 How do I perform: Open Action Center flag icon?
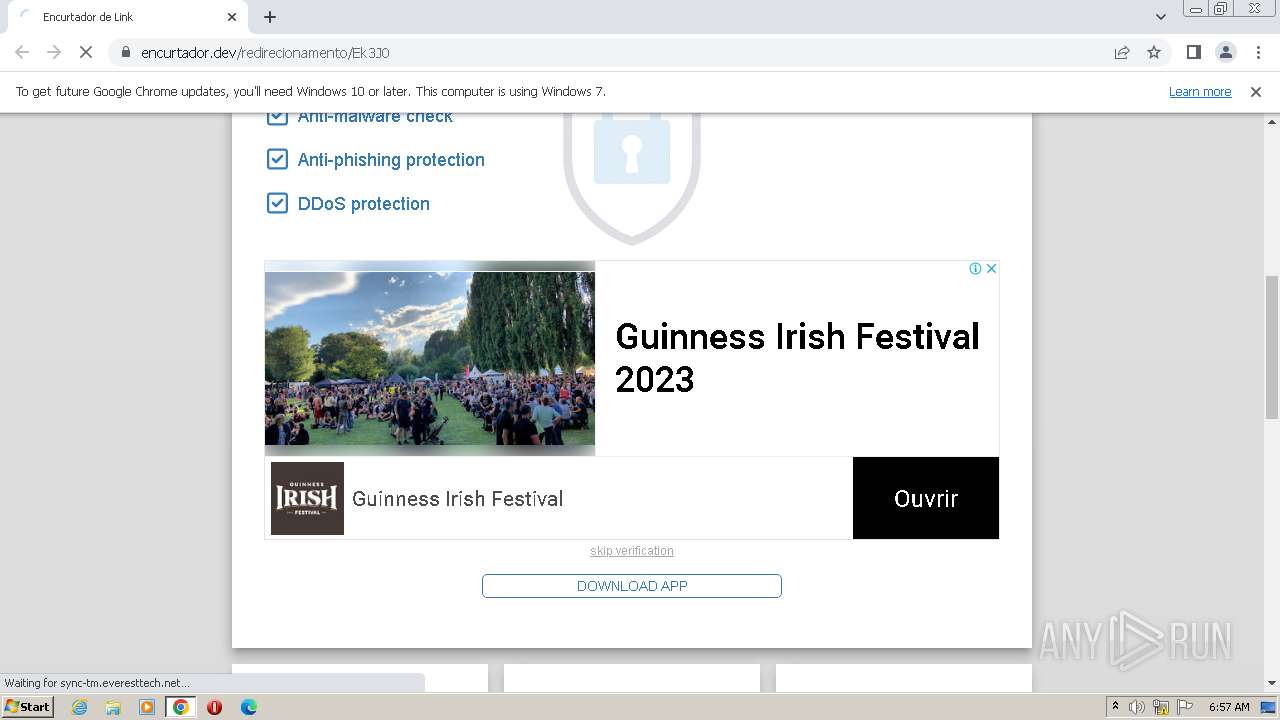[1185, 707]
